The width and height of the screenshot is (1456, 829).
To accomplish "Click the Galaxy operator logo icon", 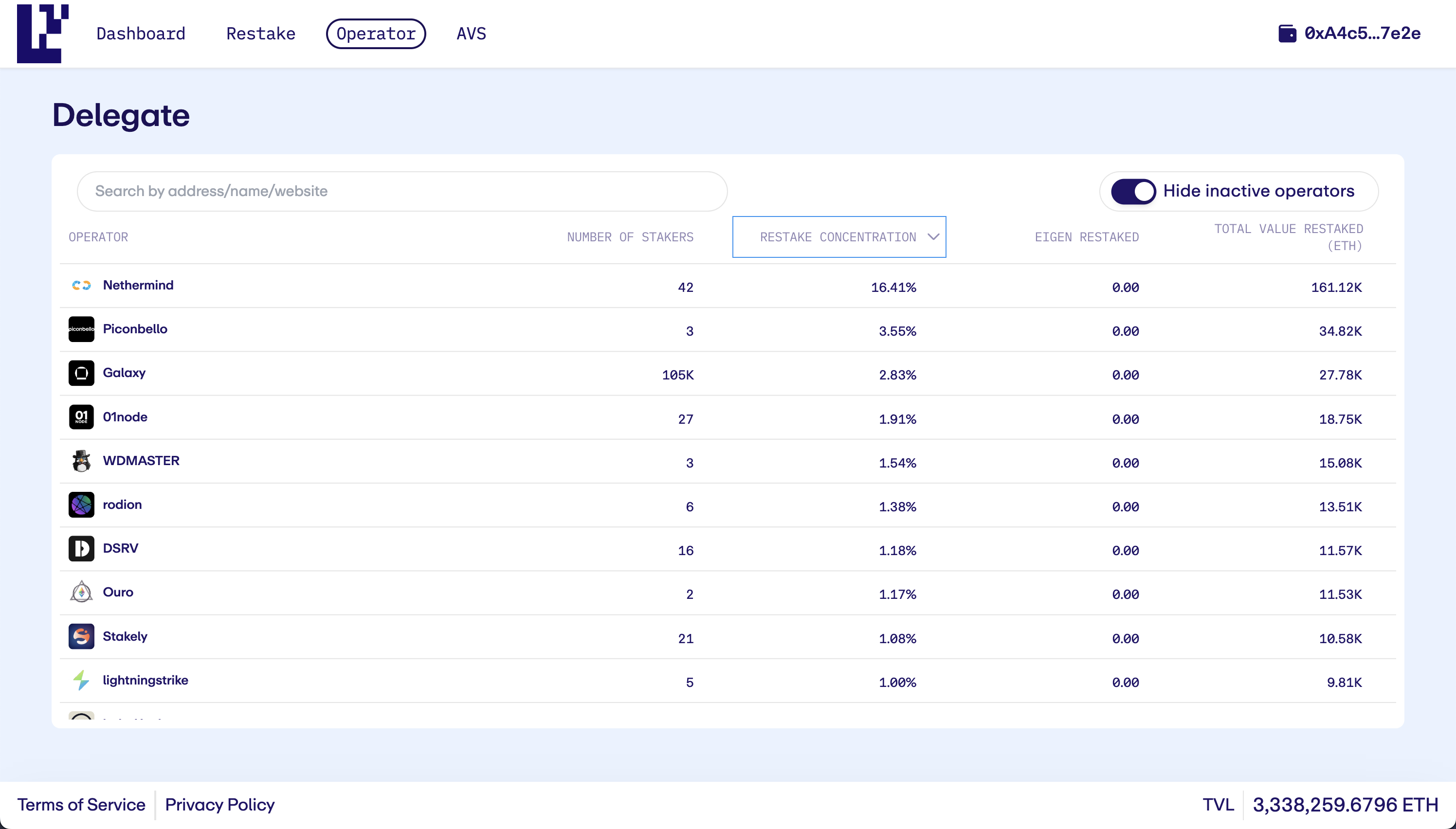I will coord(81,374).
